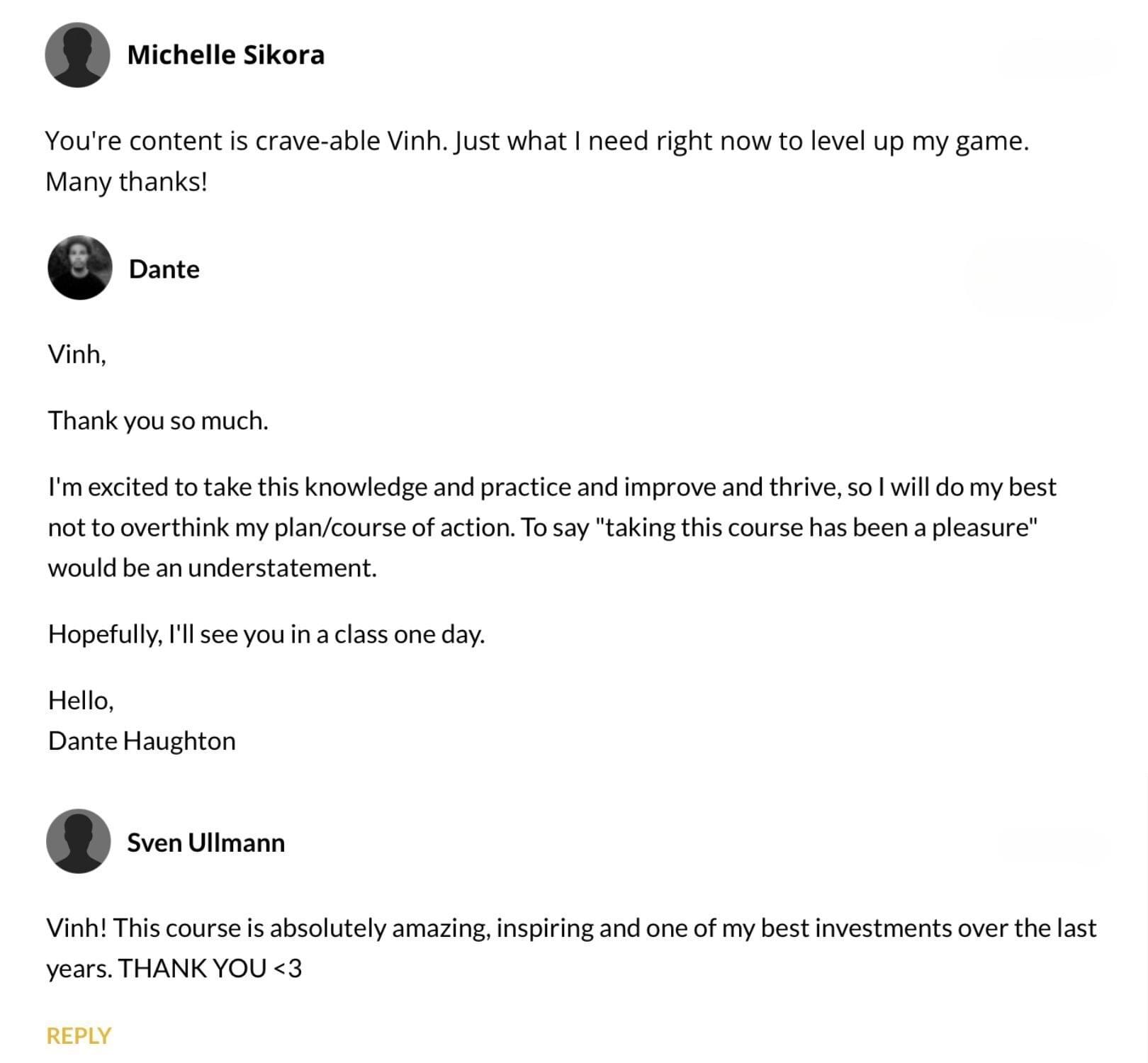Image resolution: width=1148 pixels, height=1063 pixels.
Task: Open Dante's profile photo
Action: pyautogui.click(x=79, y=268)
